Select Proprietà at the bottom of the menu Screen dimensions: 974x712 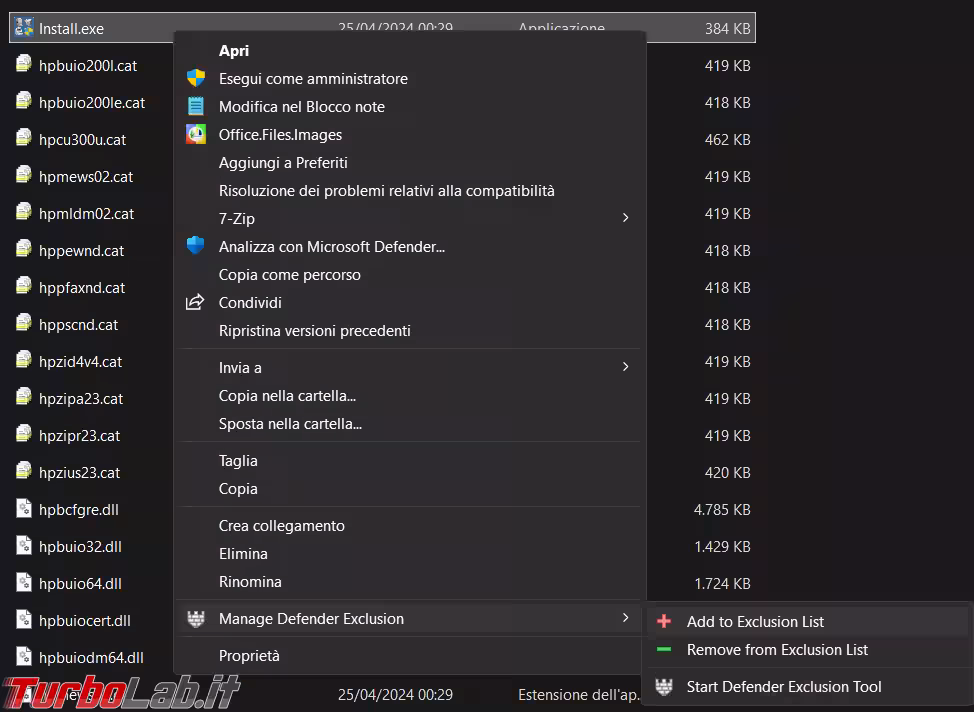pos(249,656)
